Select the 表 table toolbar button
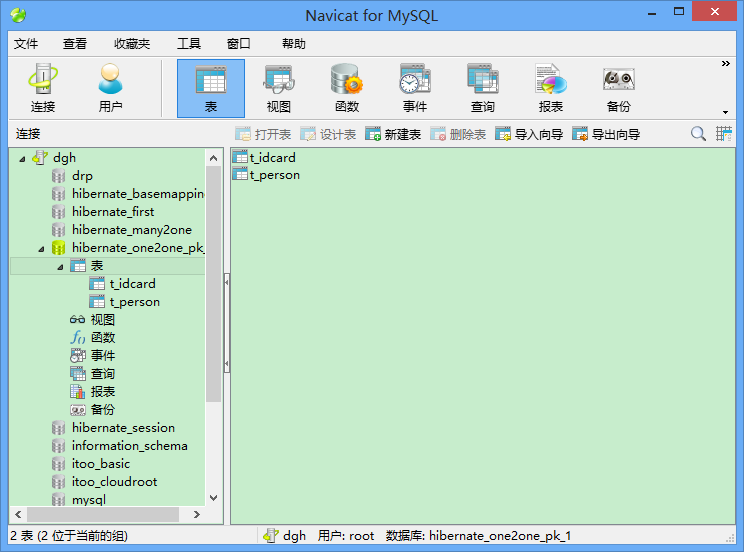744x552 pixels. 211,88
